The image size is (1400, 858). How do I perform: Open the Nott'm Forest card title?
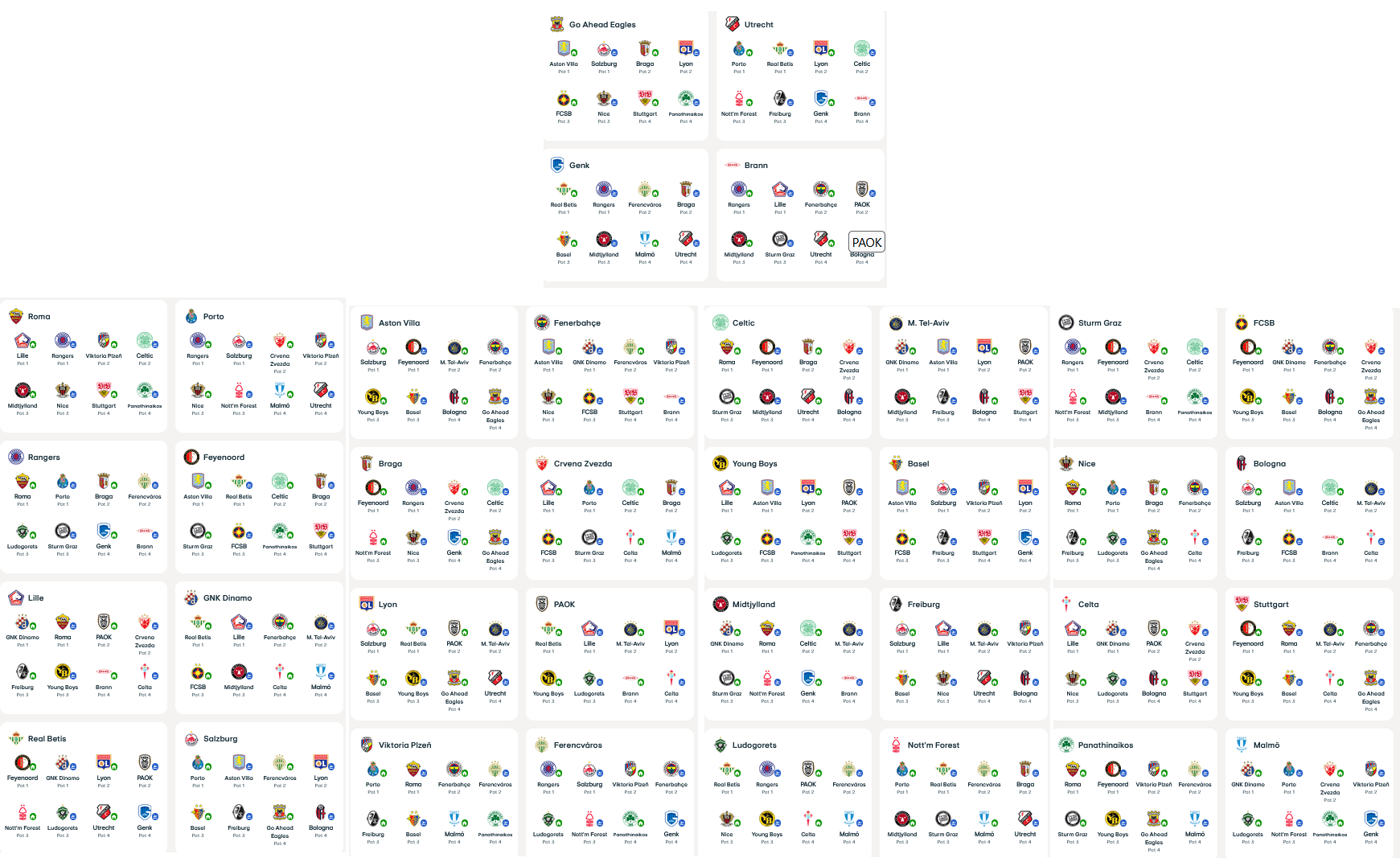[934, 745]
